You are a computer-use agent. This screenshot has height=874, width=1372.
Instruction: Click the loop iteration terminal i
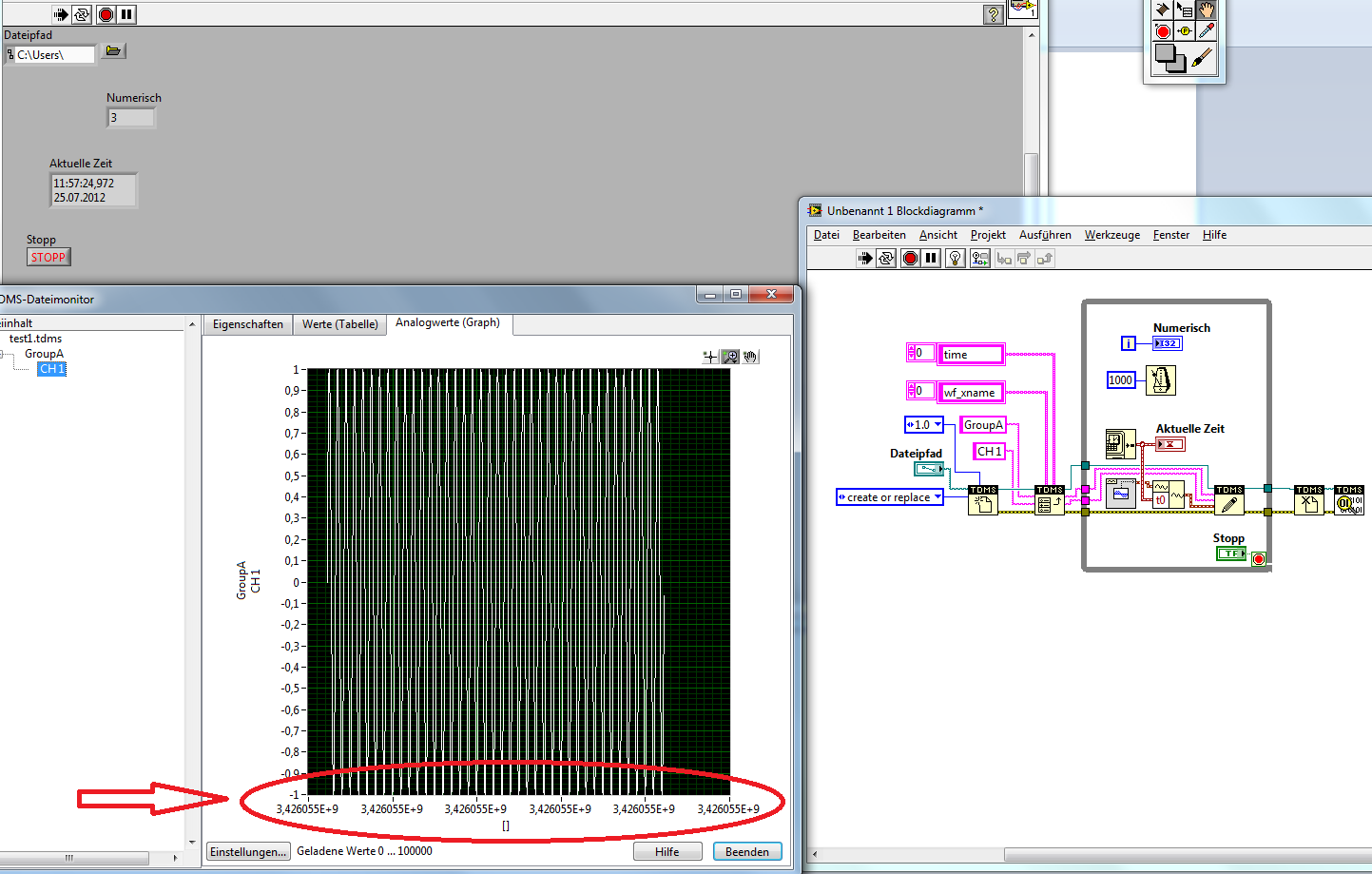[1129, 343]
